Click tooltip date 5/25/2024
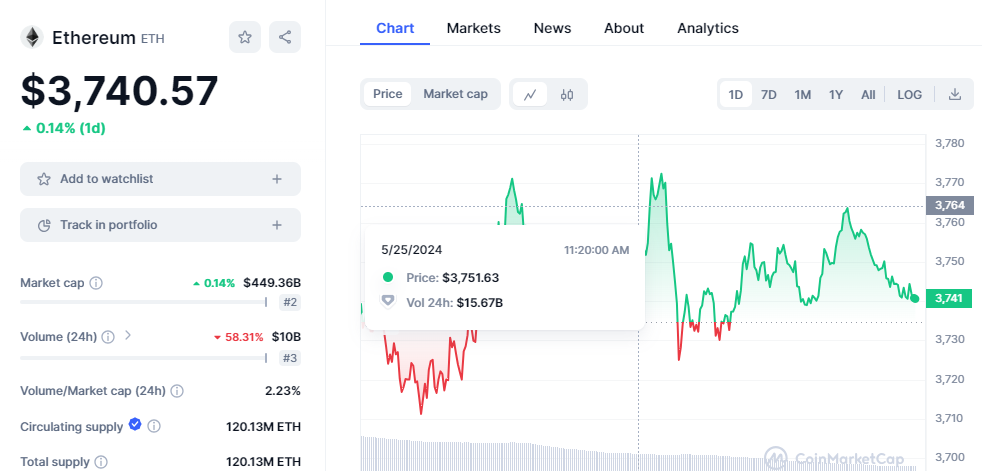982x471 pixels. pos(411,250)
